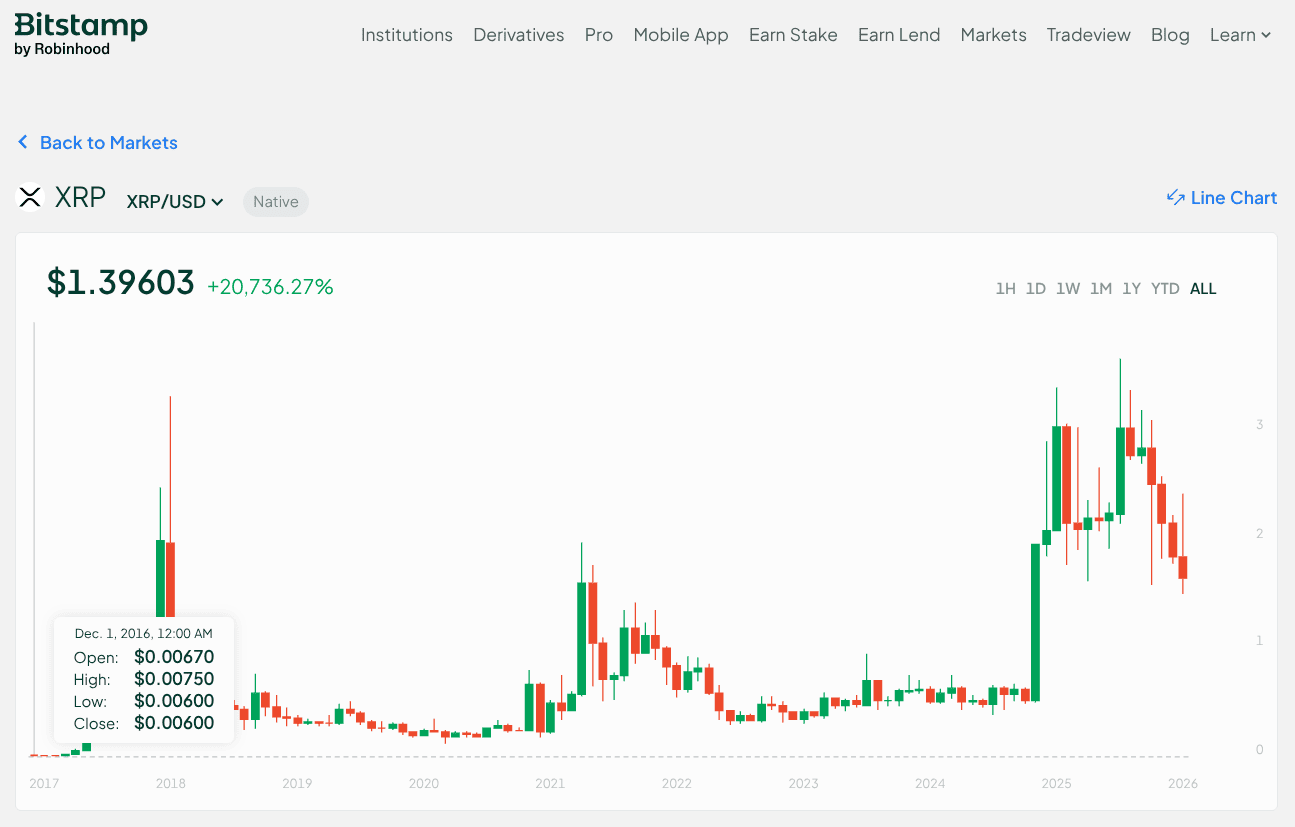Click the 2023 x-axis label
The width and height of the screenshot is (1295, 827).
(x=803, y=783)
